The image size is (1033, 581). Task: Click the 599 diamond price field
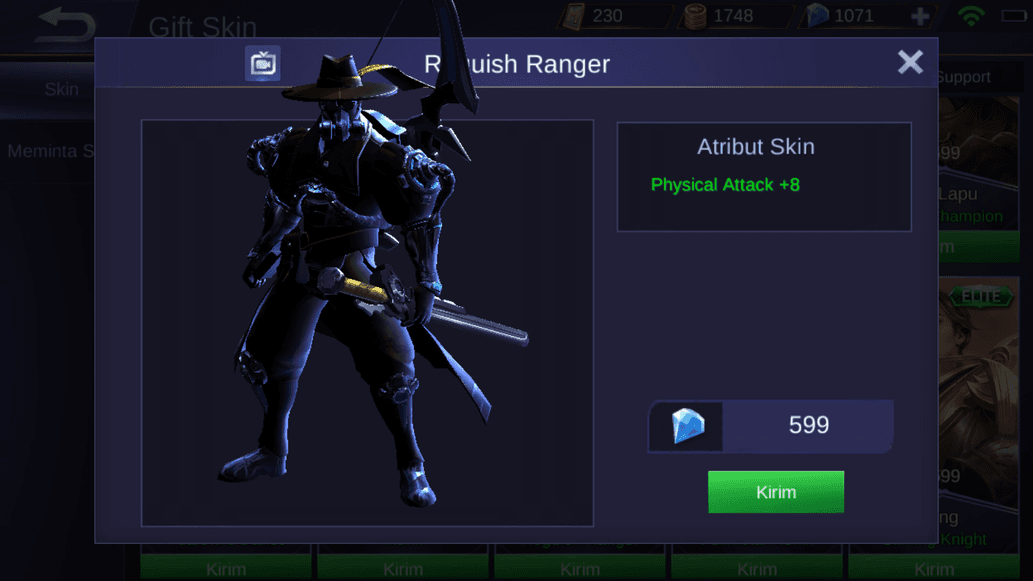(x=770, y=426)
